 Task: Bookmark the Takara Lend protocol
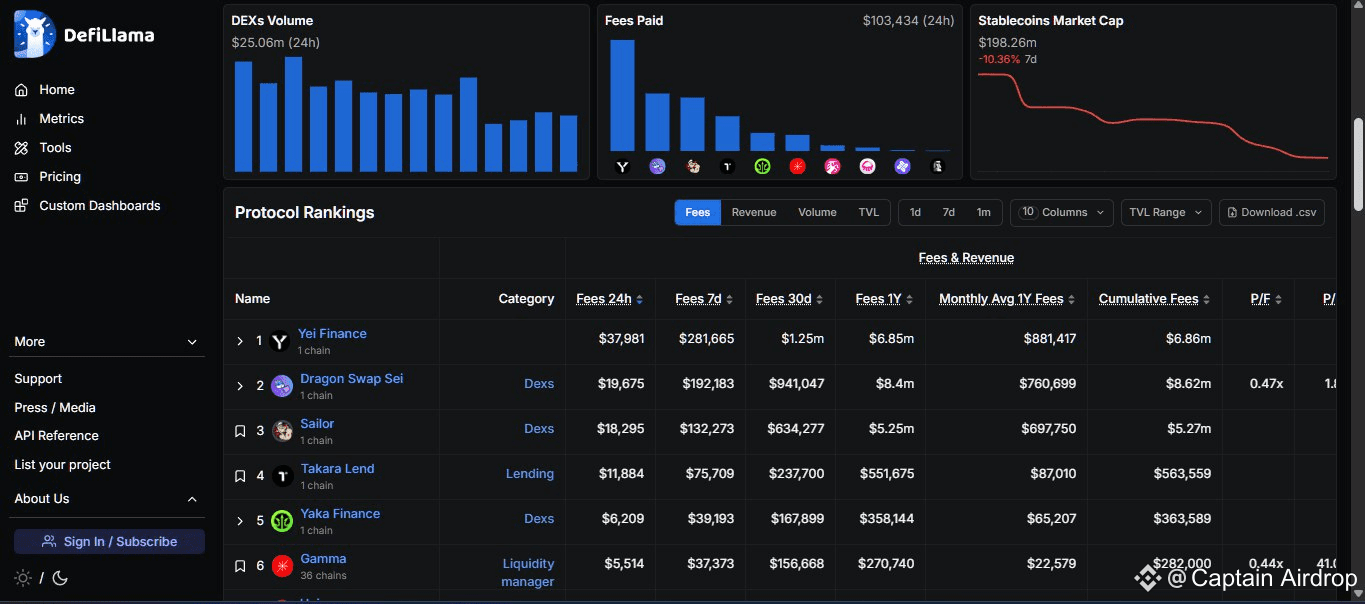(240, 476)
